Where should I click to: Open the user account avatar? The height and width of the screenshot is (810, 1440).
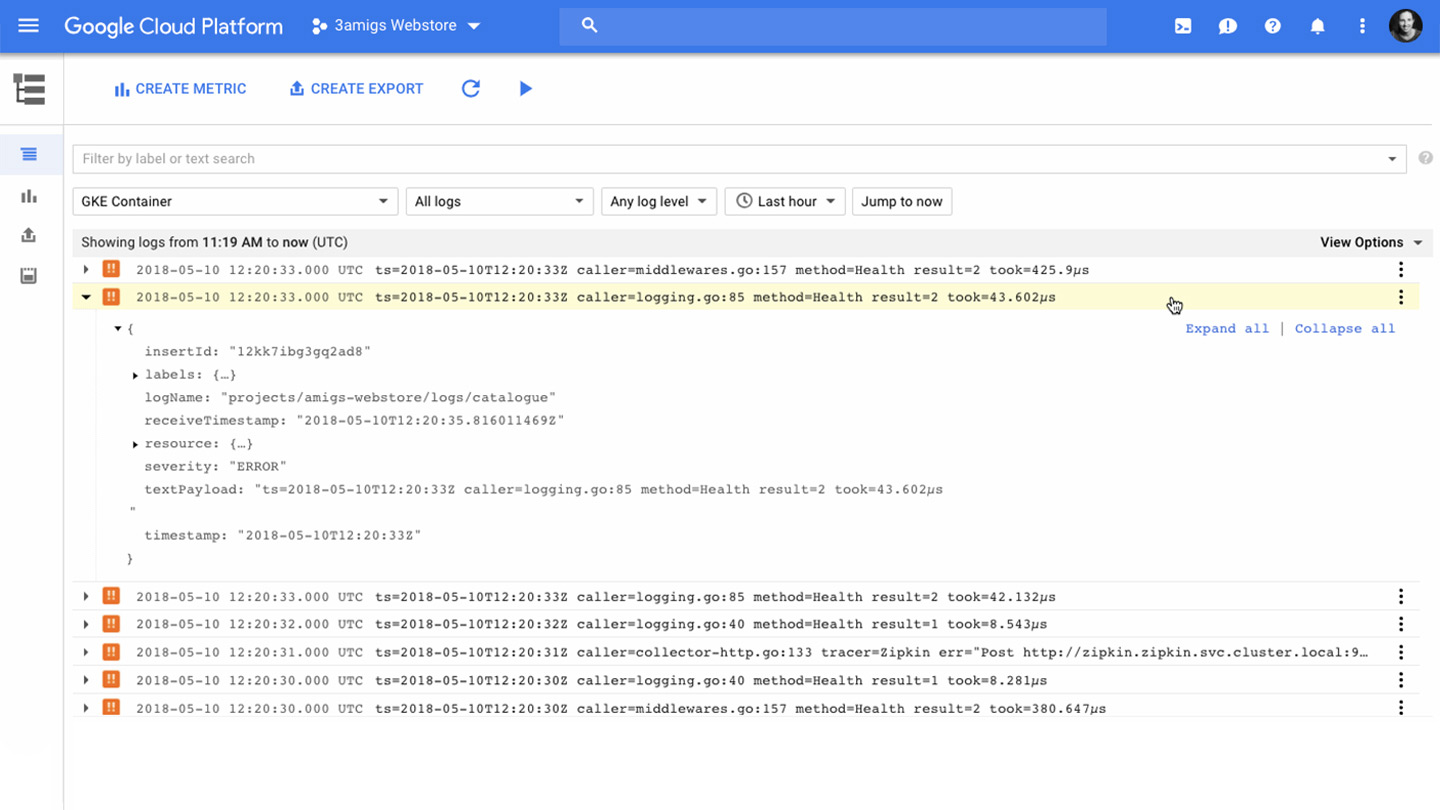[1406, 26]
